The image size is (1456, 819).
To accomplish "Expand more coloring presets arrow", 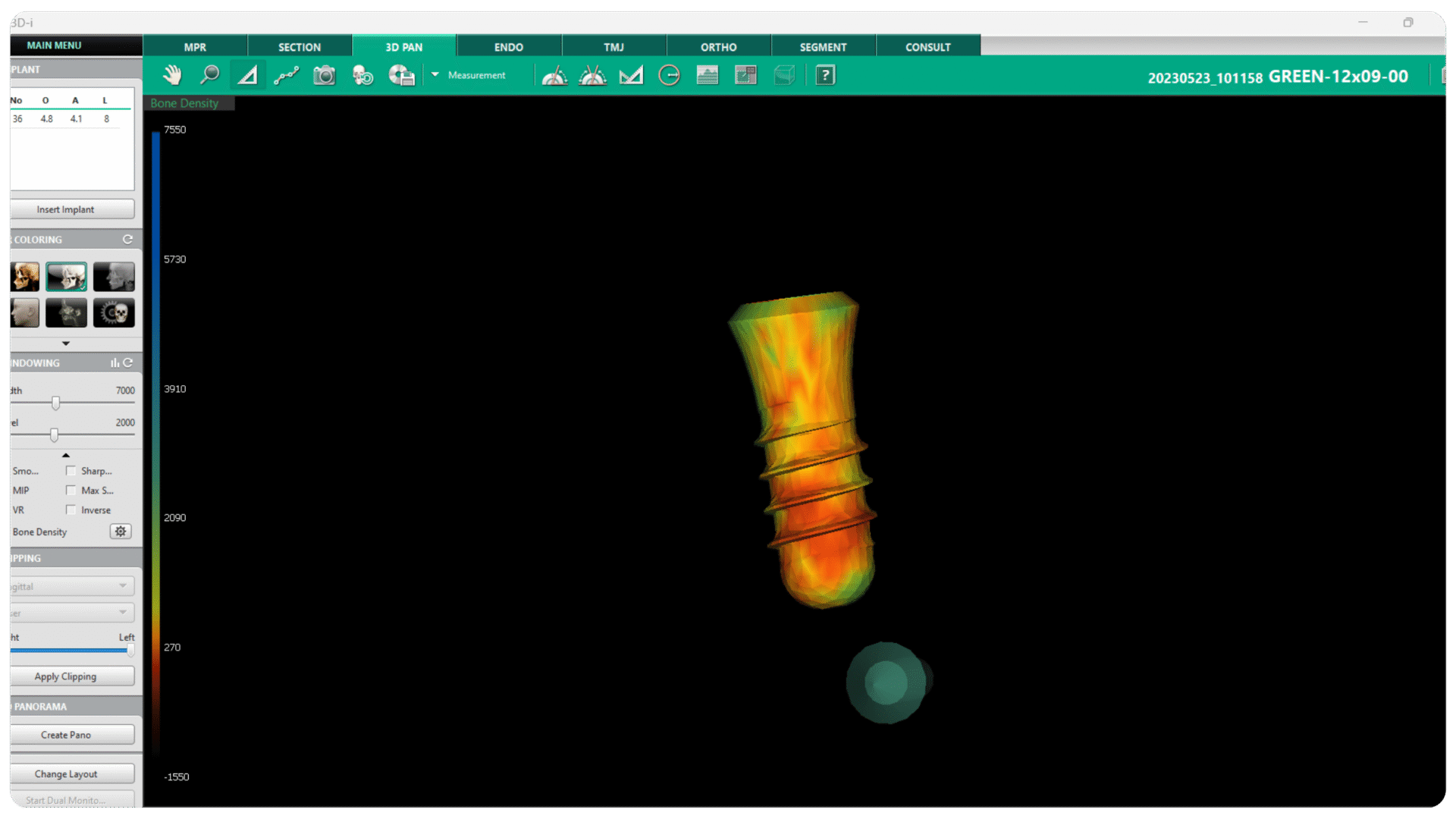I will [66, 344].
